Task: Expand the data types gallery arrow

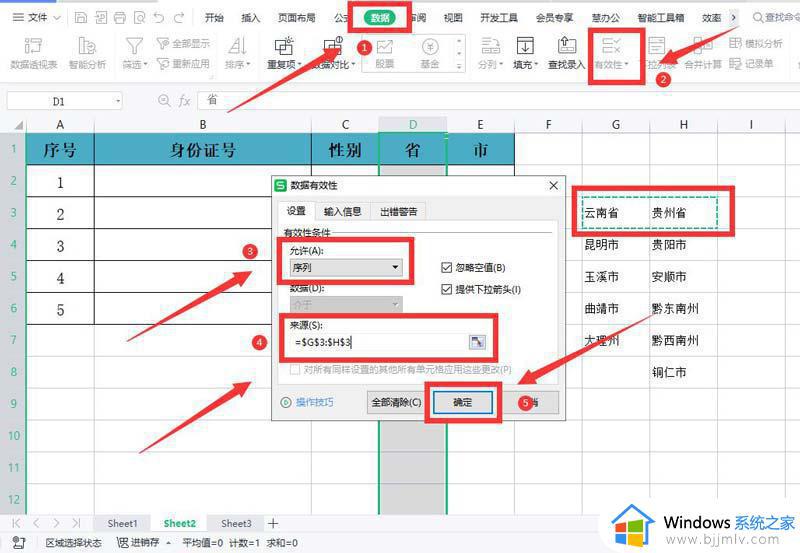Action: [459, 66]
